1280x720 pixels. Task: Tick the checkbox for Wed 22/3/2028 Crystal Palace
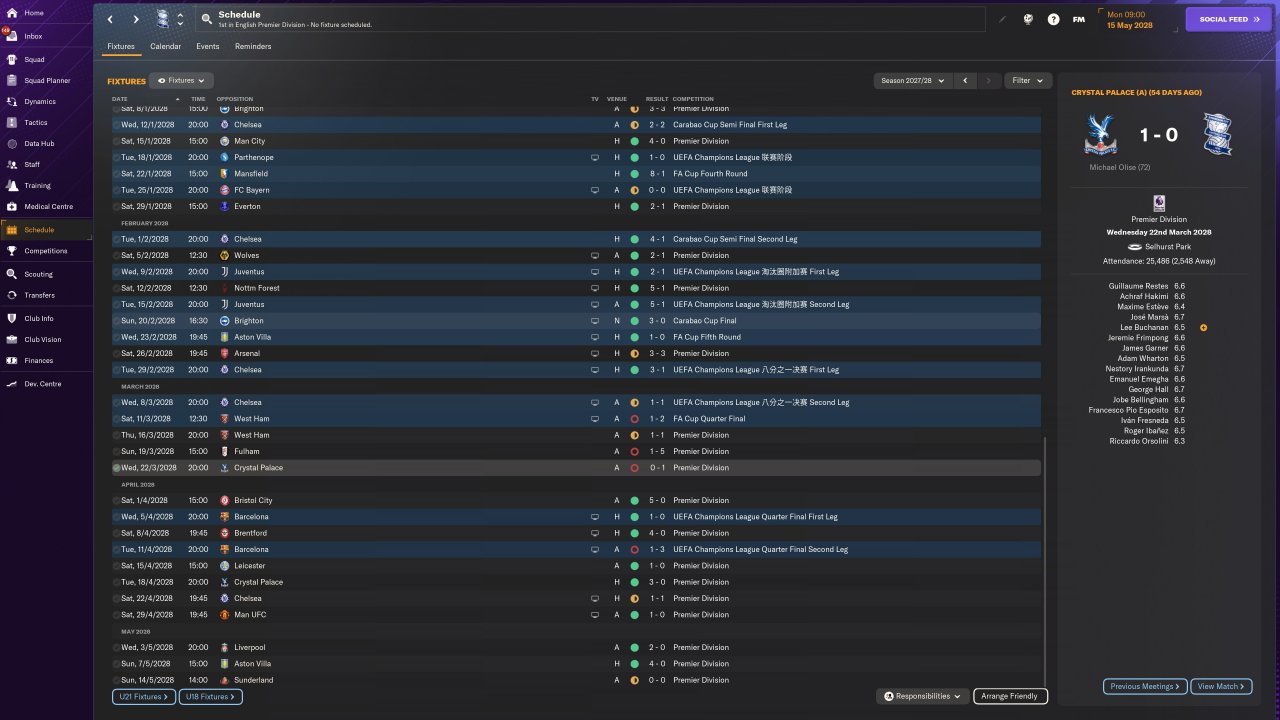click(116, 468)
